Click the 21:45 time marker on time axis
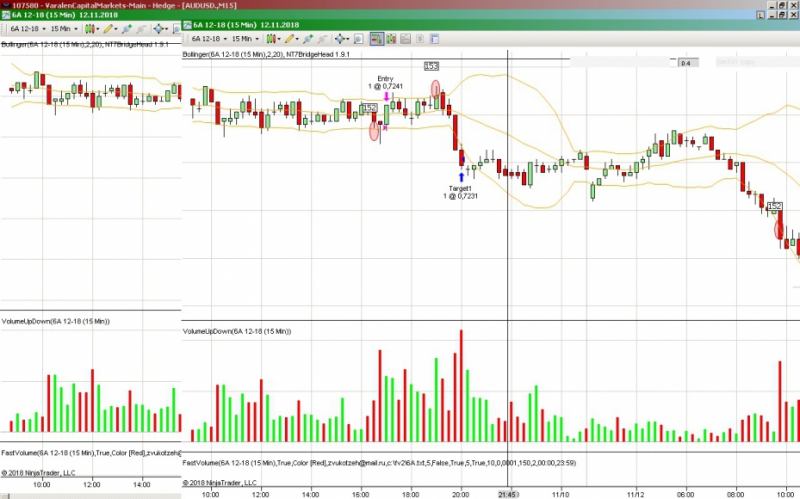This screenshot has width=800, height=499. click(507, 494)
